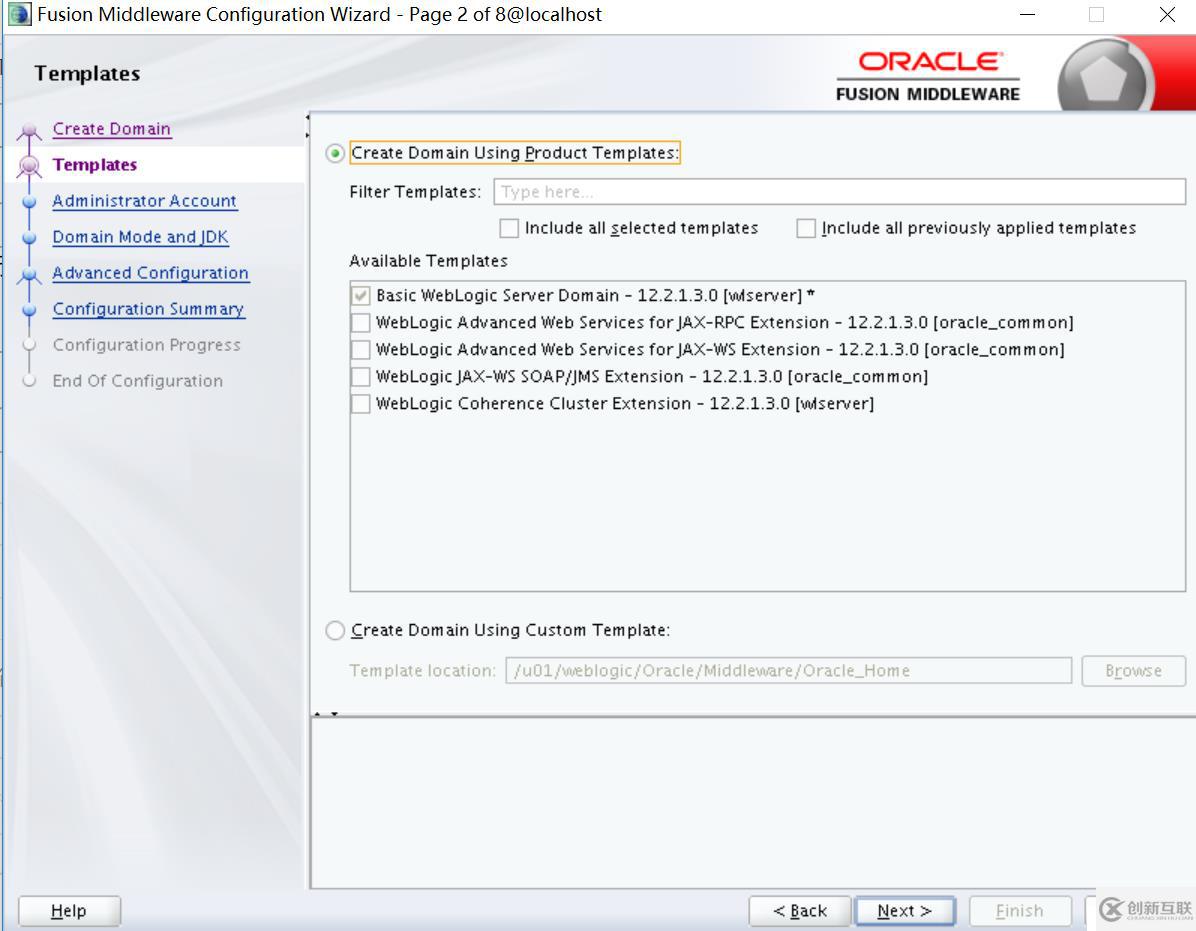Viewport: 1196px width, 931px height.
Task: Toggle Basic WebLogic Server Domain checkbox
Action: [360, 295]
